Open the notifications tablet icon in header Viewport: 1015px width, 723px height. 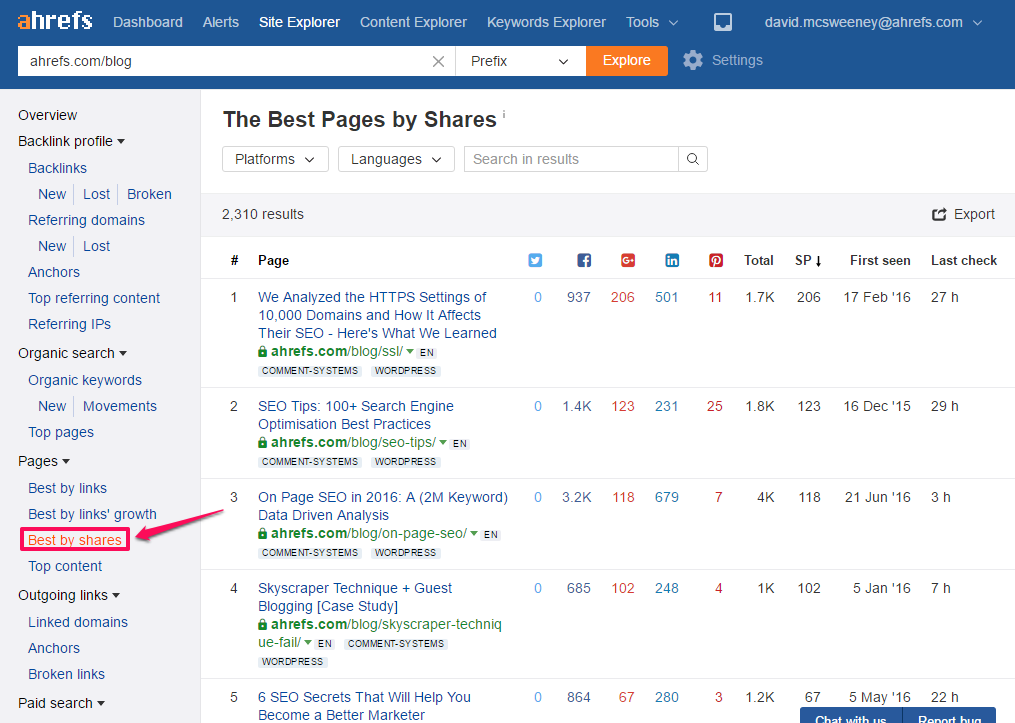pyautogui.click(x=722, y=22)
